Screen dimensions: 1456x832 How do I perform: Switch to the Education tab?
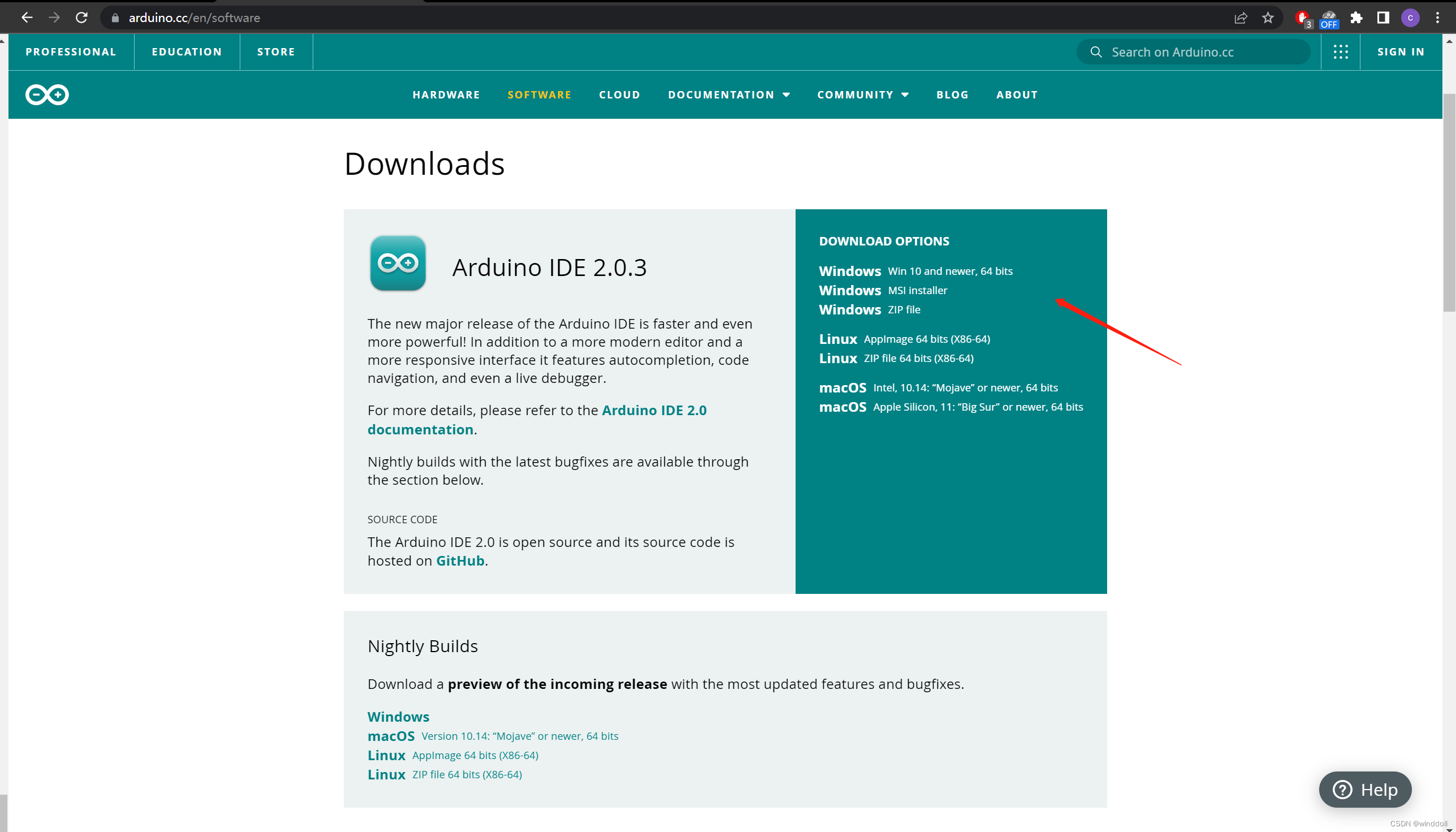[187, 52]
